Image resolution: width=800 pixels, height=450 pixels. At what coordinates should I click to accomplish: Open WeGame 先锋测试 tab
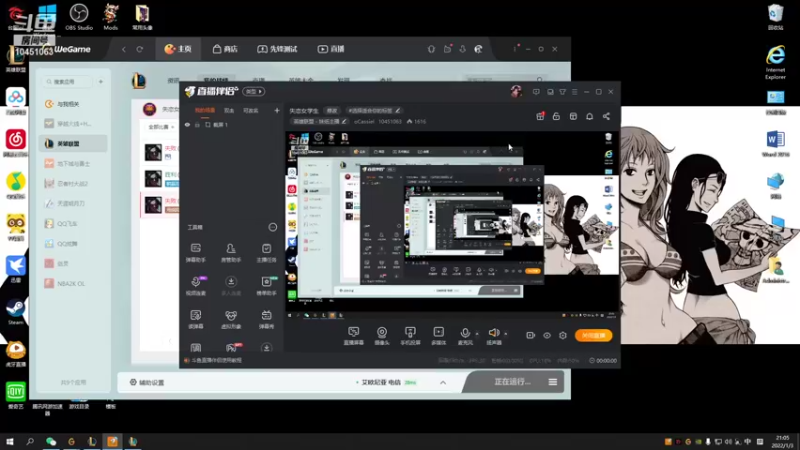coord(277,49)
